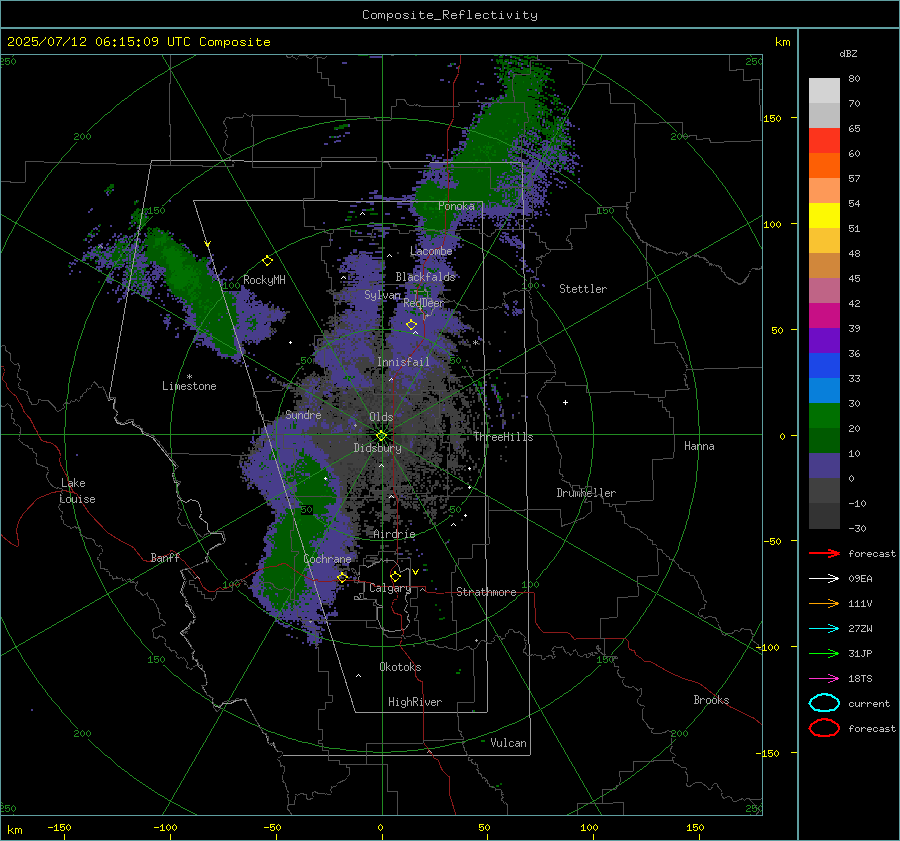Click the yellow diamond marker near Cochrane
Viewport: 900px width, 841px height.
pyautogui.click(x=343, y=577)
